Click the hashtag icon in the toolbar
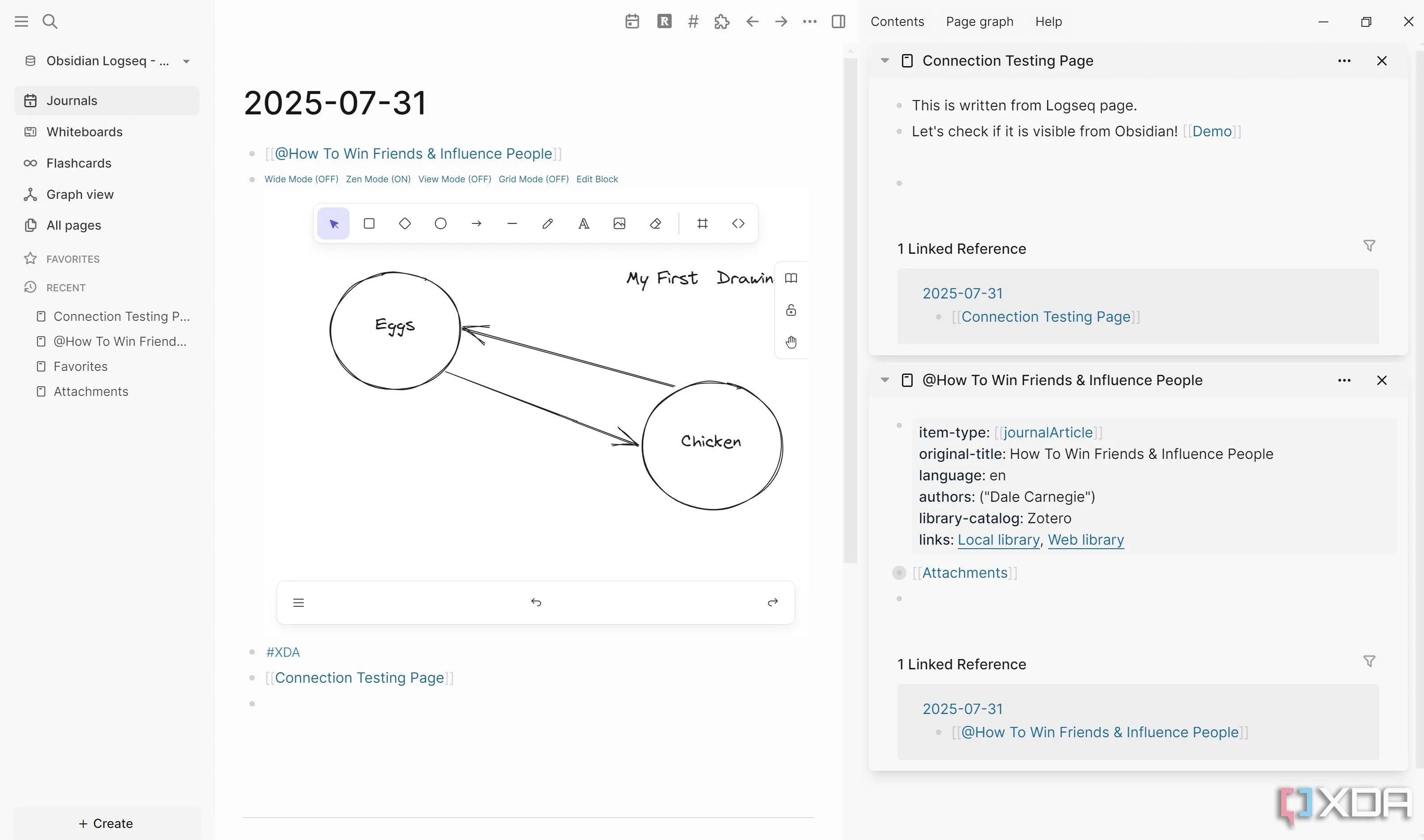Image resolution: width=1424 pixels, height=840 pixels. [x=693, y=21]
